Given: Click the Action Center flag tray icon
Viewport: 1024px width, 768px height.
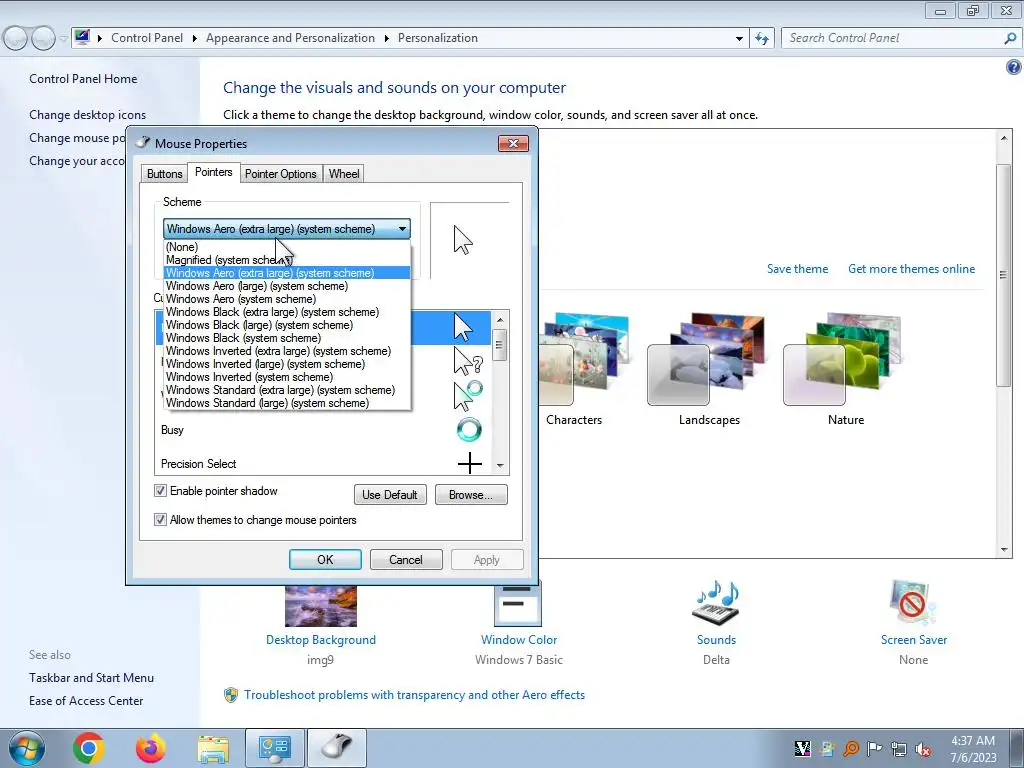Looking at the screenshot, I should point(874,749).
